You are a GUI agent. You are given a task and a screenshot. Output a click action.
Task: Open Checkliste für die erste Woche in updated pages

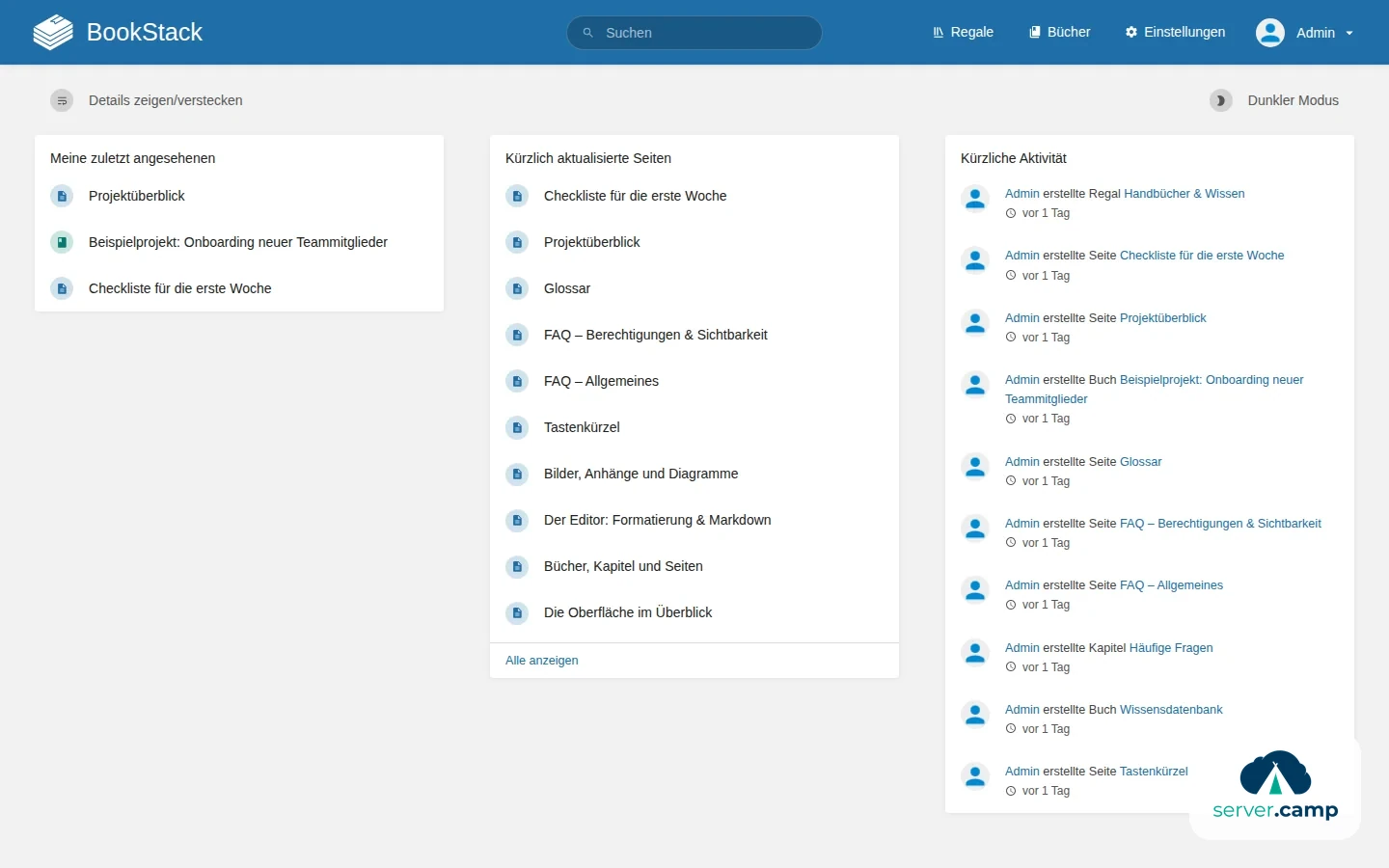(636, 196)
